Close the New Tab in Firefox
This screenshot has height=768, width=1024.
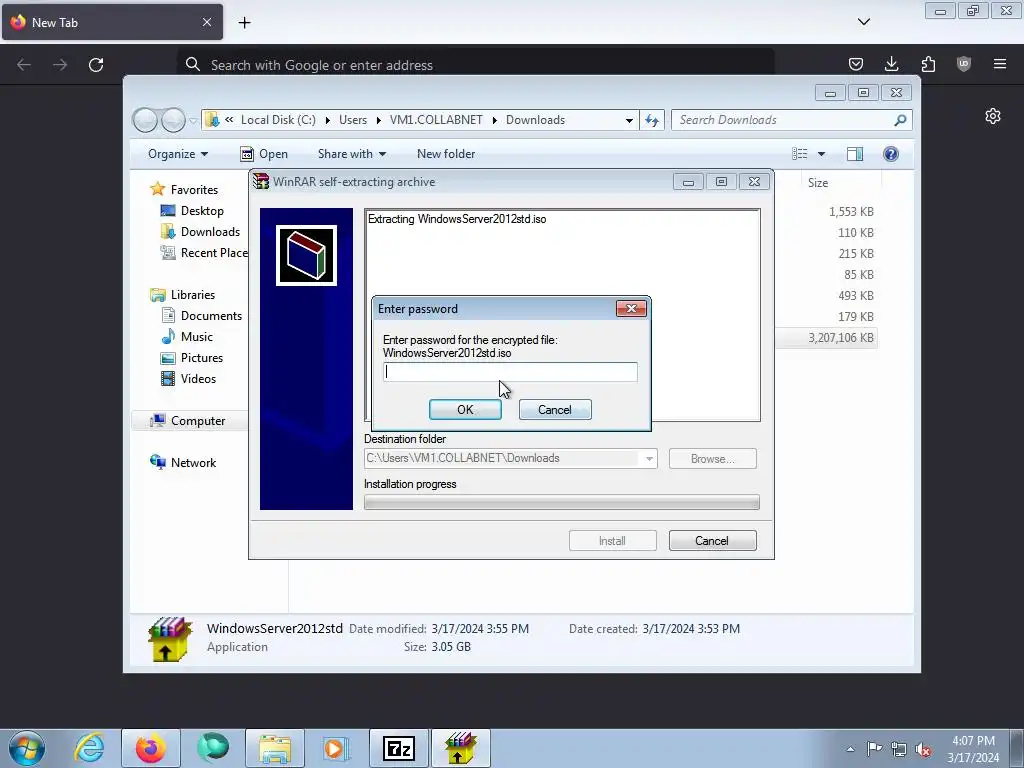206,22
